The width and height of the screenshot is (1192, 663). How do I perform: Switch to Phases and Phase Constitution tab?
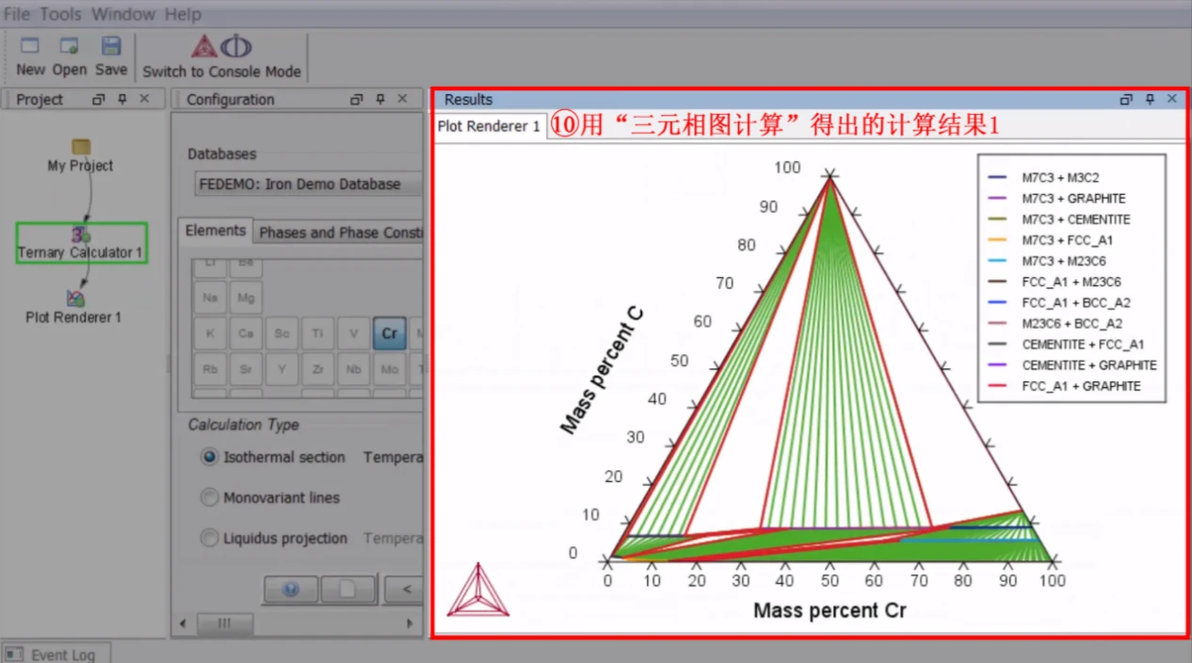pos(340,232)
